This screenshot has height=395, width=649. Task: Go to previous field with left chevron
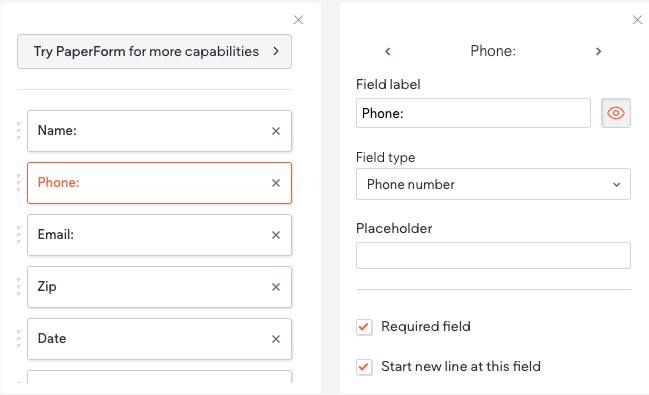pyautogui.click(x=387, y=51)
